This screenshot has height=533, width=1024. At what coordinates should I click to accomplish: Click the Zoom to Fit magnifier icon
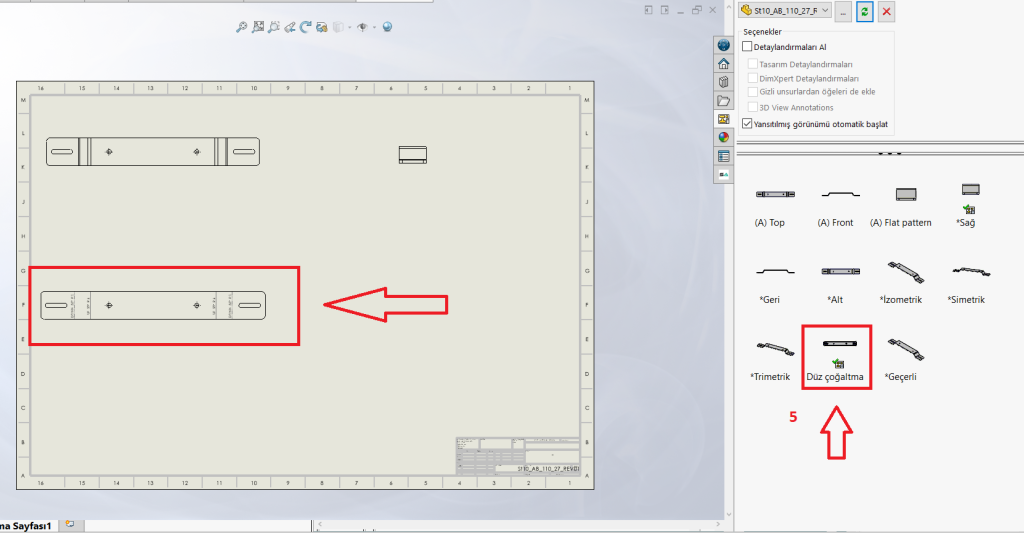point(241,27)
